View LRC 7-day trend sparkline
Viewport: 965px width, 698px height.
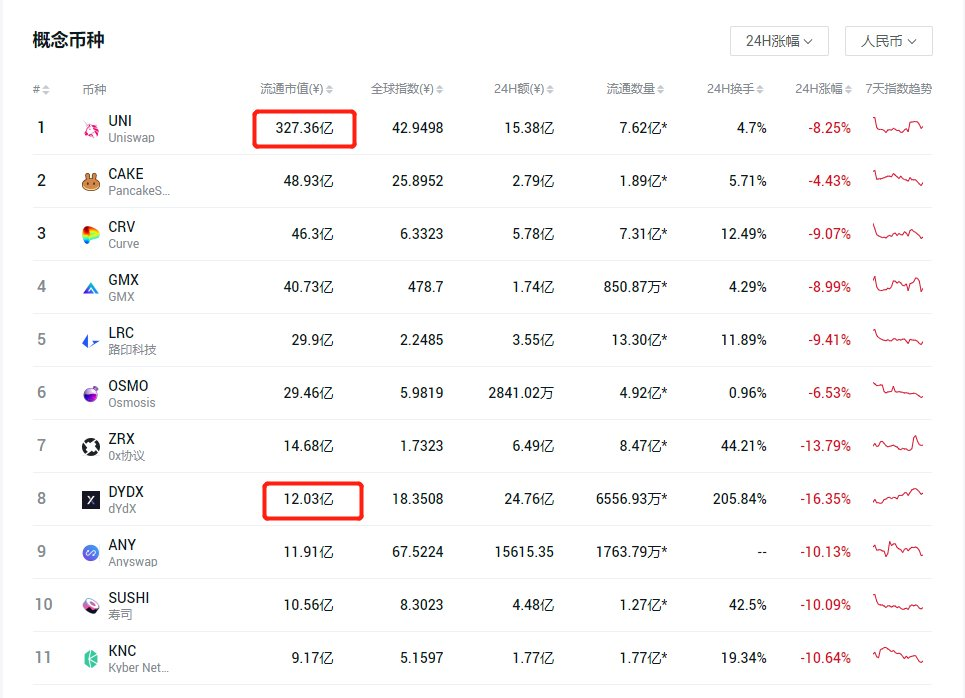898,337
